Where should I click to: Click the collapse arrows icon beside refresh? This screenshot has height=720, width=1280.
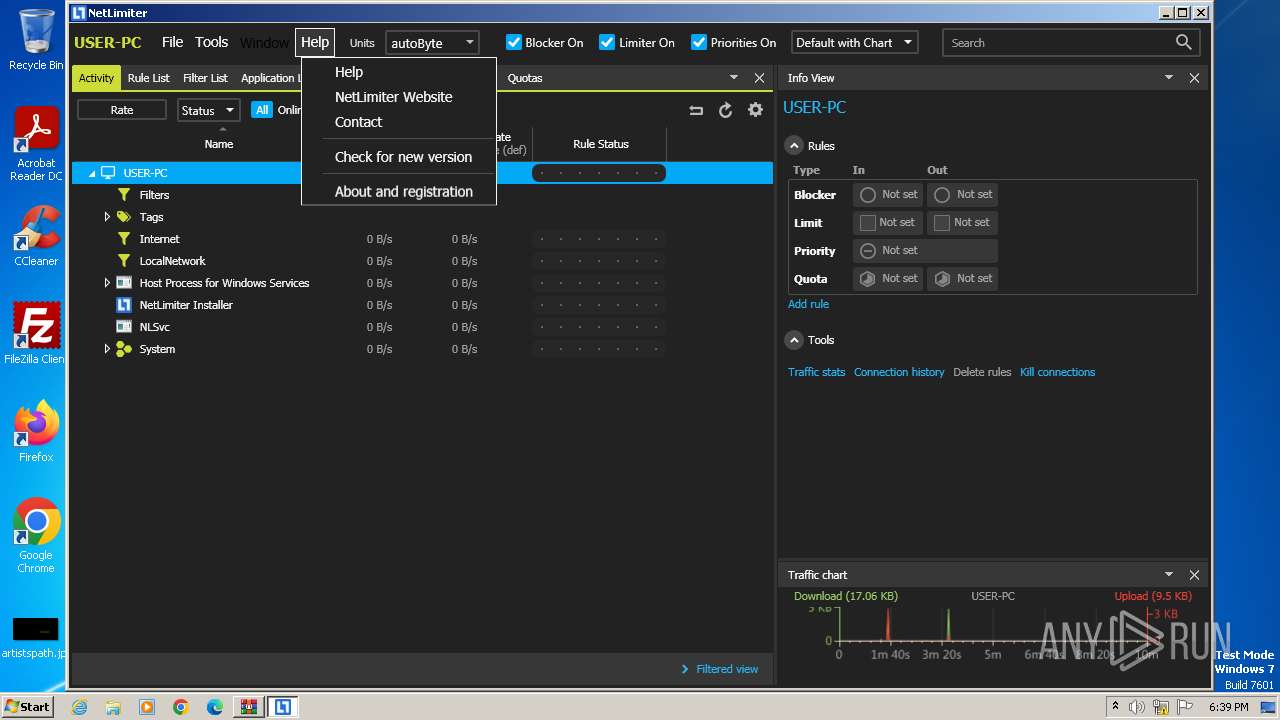696,110
